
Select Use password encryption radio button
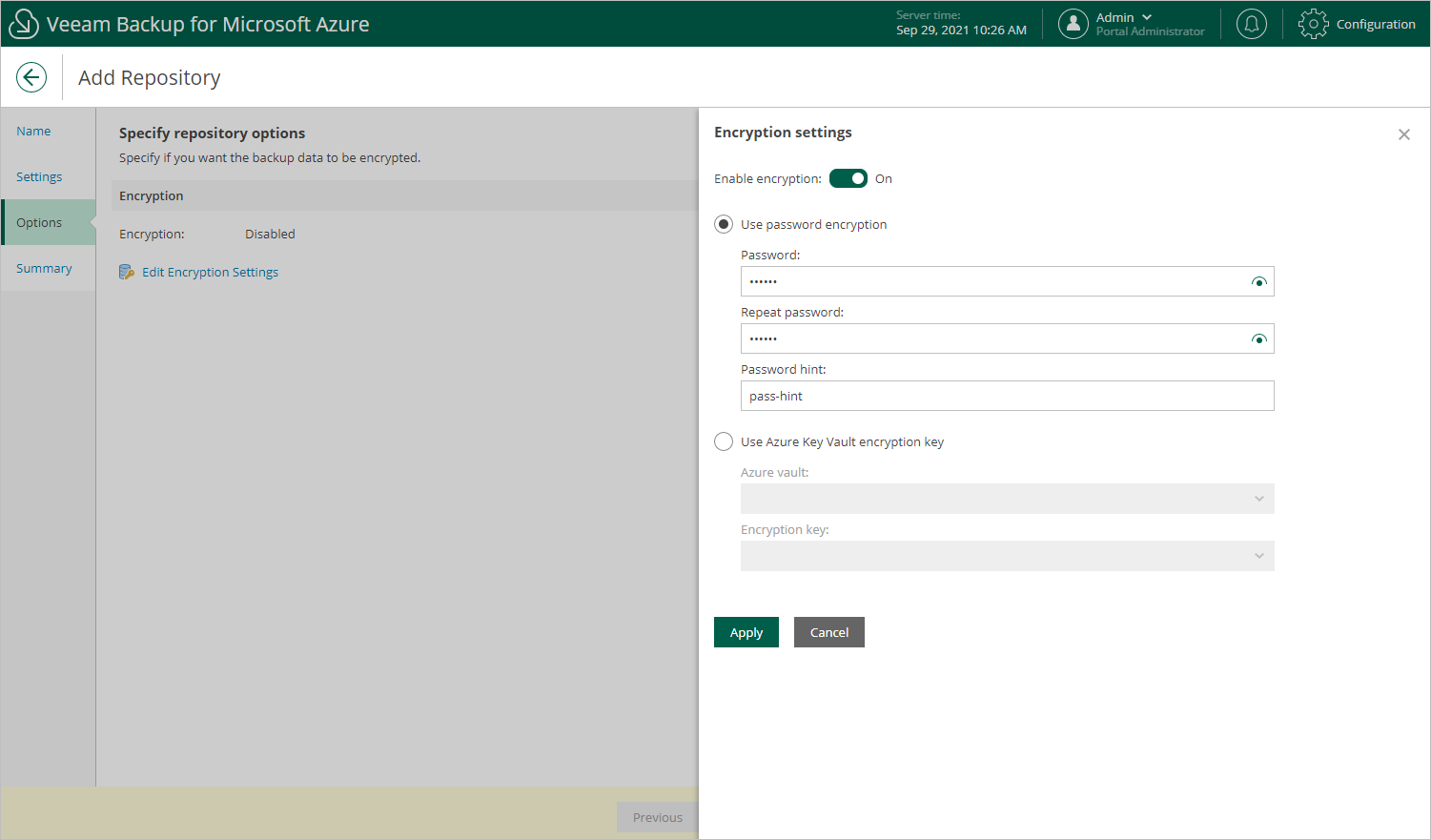[x=724, y=224]
